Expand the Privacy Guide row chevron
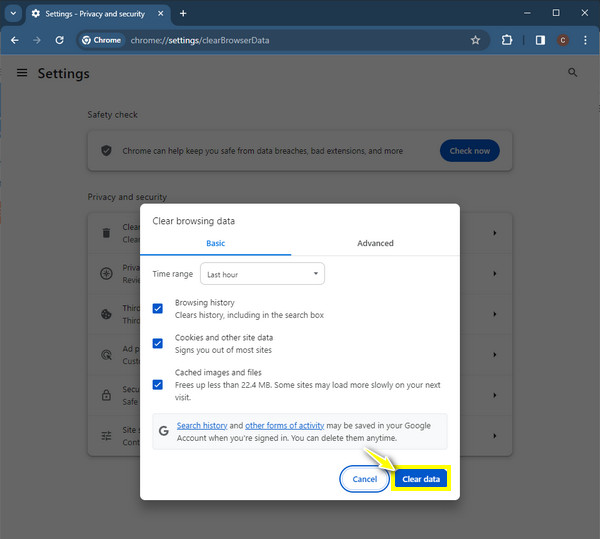Image resolution: width=600 pixels, height=539 pixels. (x=495, y=274)
